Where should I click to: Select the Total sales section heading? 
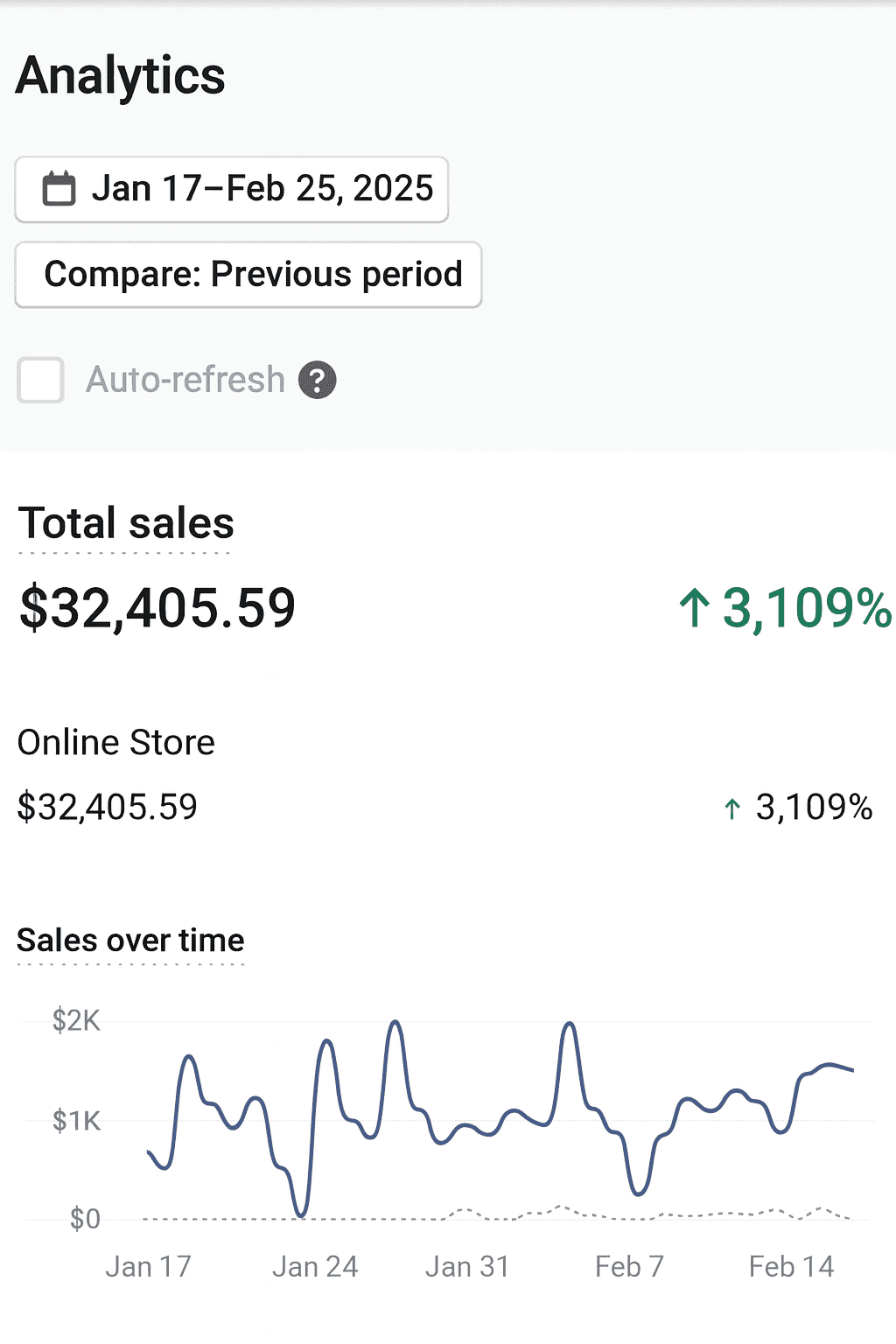(126, 522)
